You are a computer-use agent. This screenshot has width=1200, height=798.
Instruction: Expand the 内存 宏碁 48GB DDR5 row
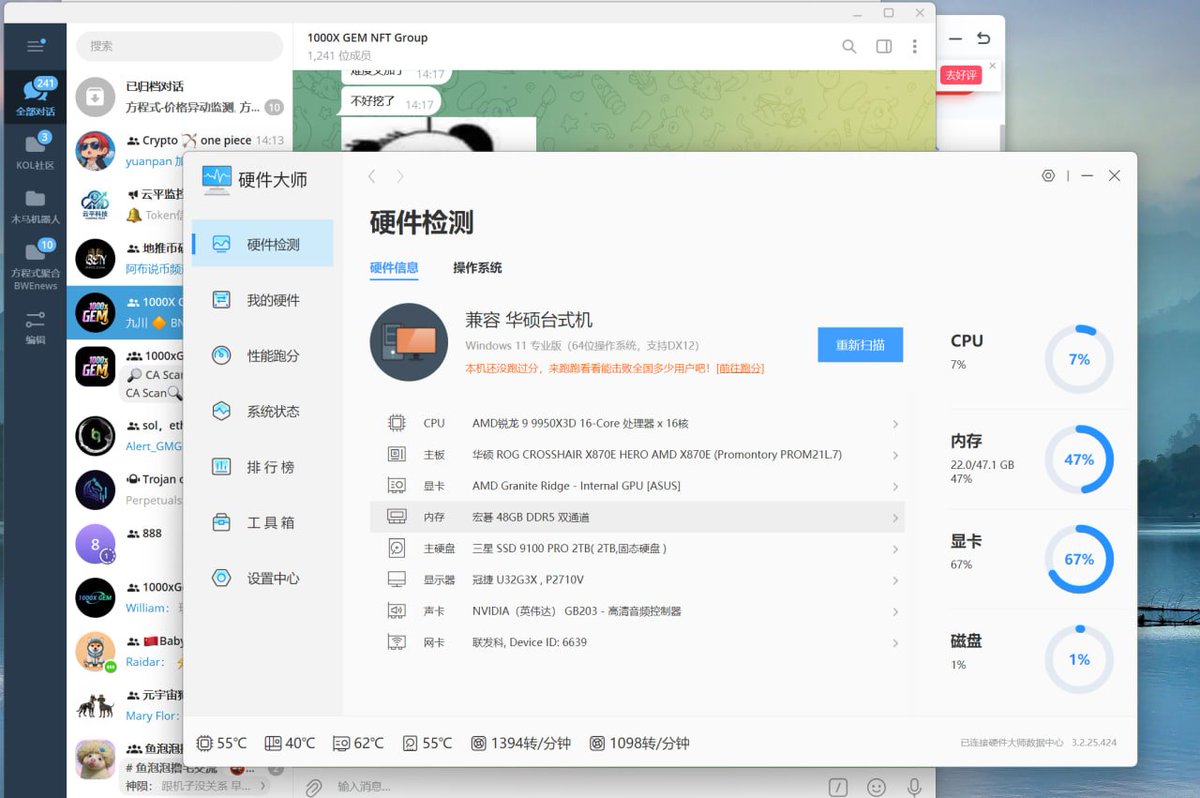[637, 517]
